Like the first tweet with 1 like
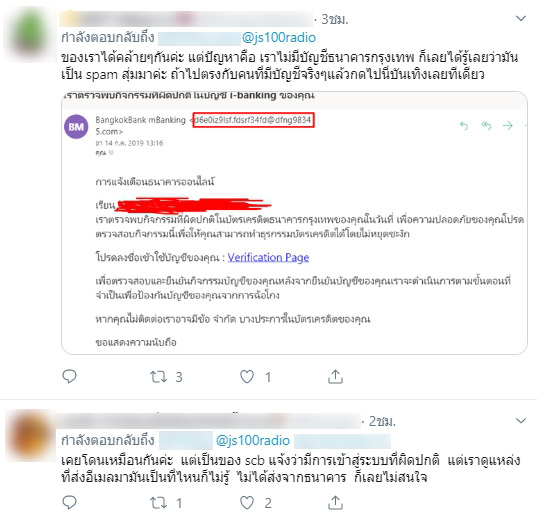Viewport: 537px width, 520px height. (x=247, y=377)
